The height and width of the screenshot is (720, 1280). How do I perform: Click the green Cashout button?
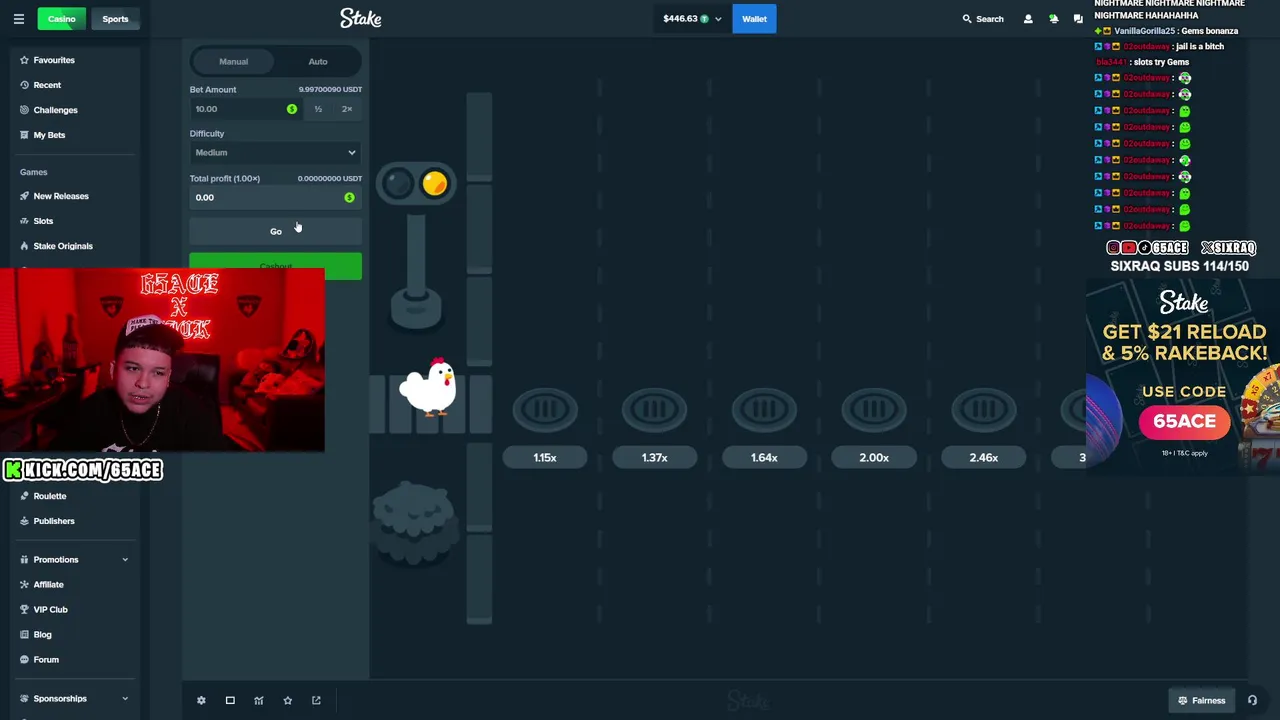pos(275,266)
